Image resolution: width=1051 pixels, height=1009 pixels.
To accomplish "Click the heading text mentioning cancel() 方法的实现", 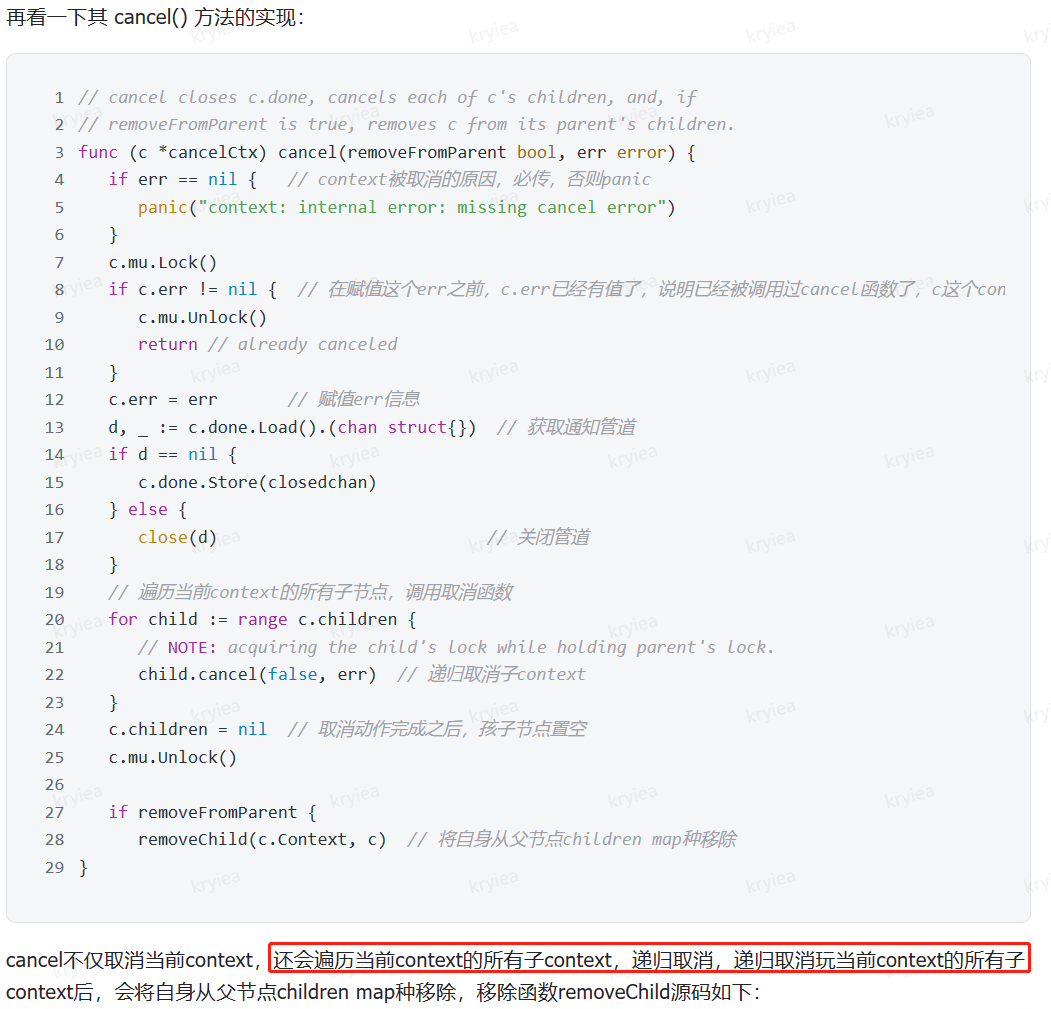I will 155,19.
